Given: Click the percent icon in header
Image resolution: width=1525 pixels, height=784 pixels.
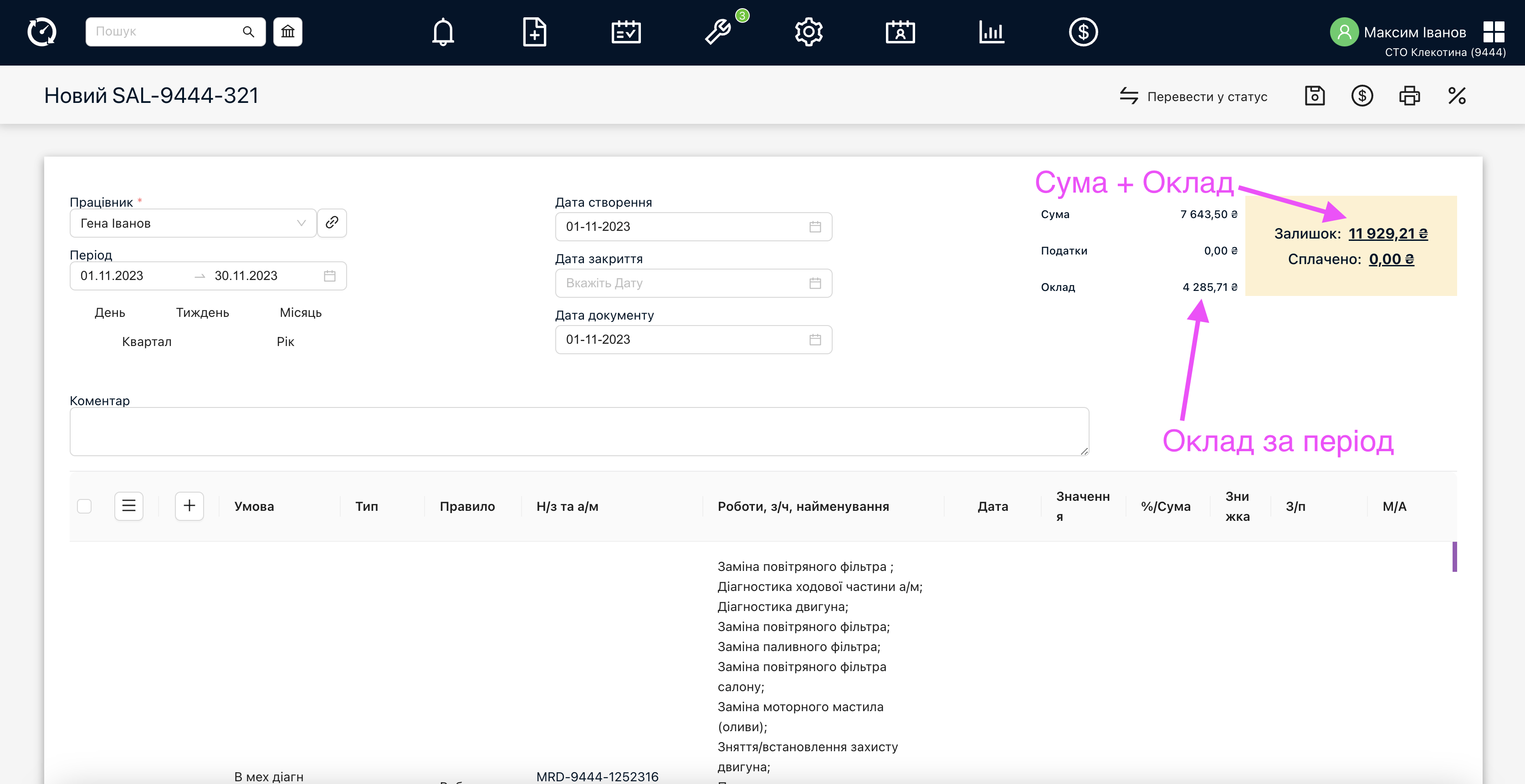Looking at the screenshot, I should pyautogui.click(x=1456, y=96).
